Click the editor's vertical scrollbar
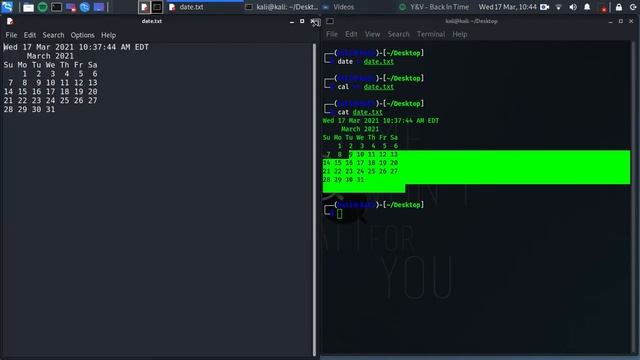Image resolution: width=640 pixels, height=360 pixels. coord(314,200)
